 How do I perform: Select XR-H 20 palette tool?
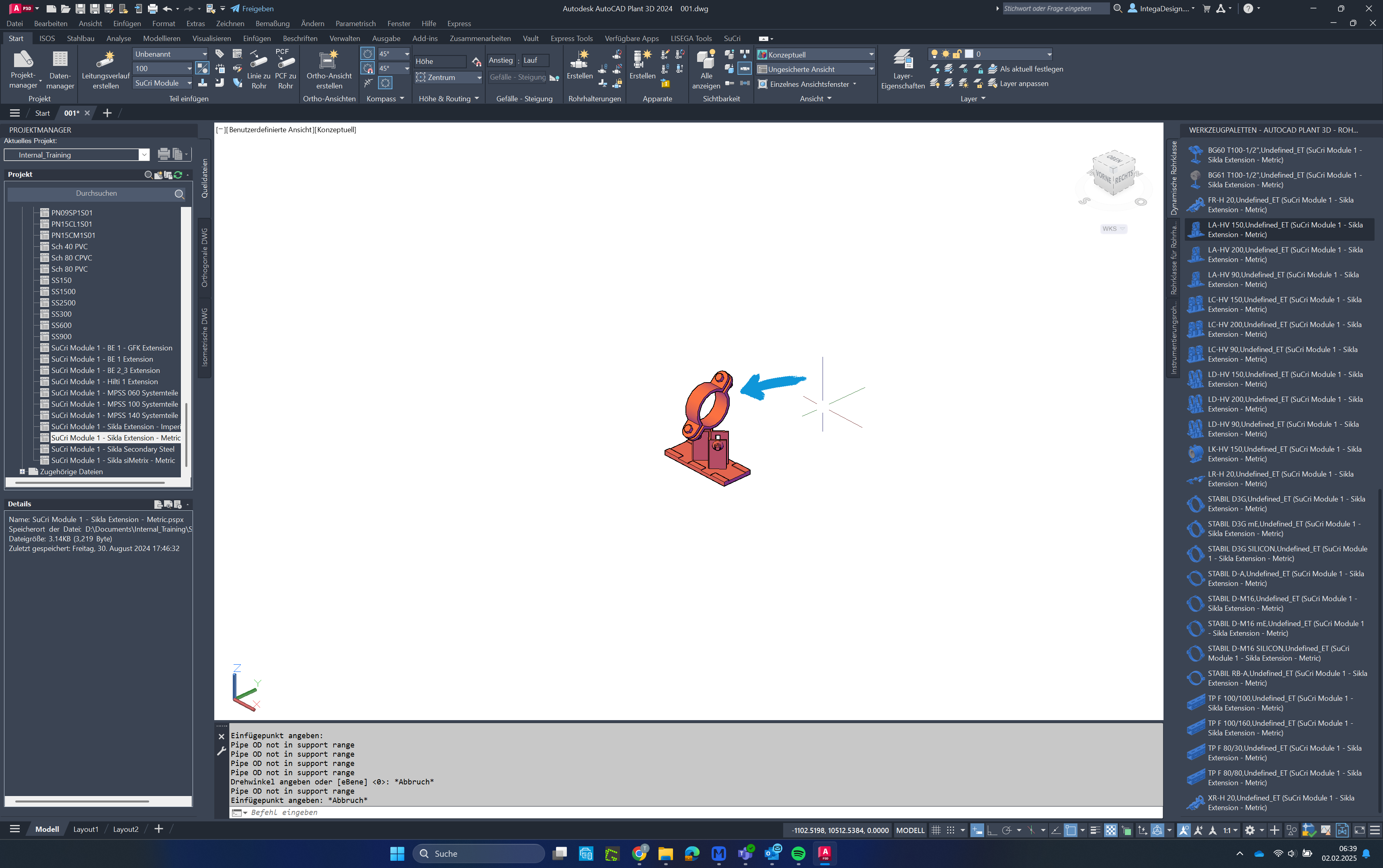tap(1280, 802)
